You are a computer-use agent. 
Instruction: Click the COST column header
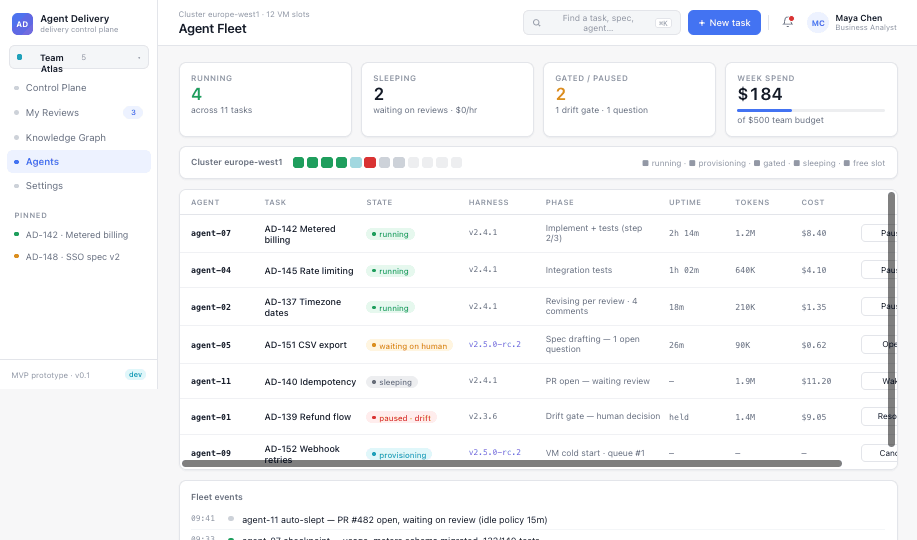click(x=813, y=202)
